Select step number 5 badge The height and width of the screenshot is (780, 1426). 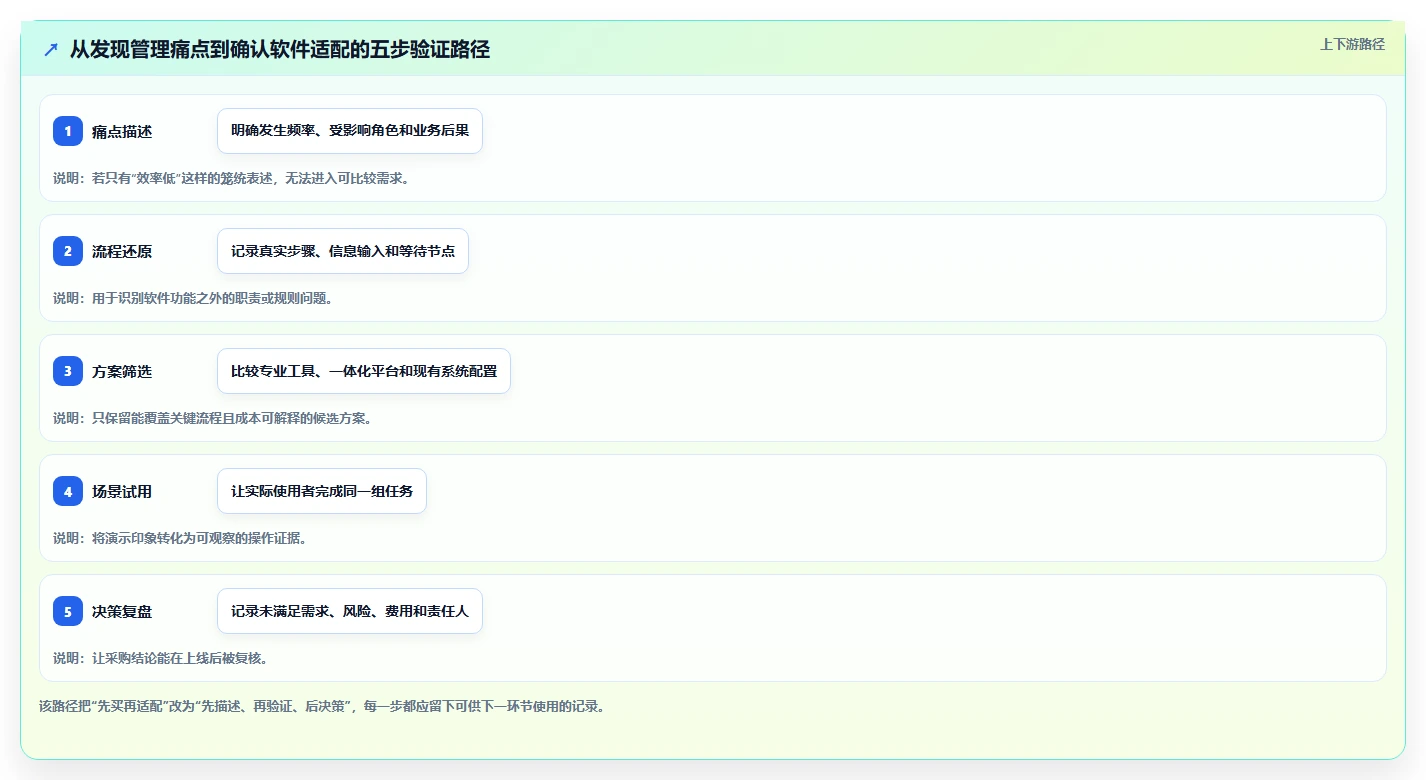pos(68,611)
